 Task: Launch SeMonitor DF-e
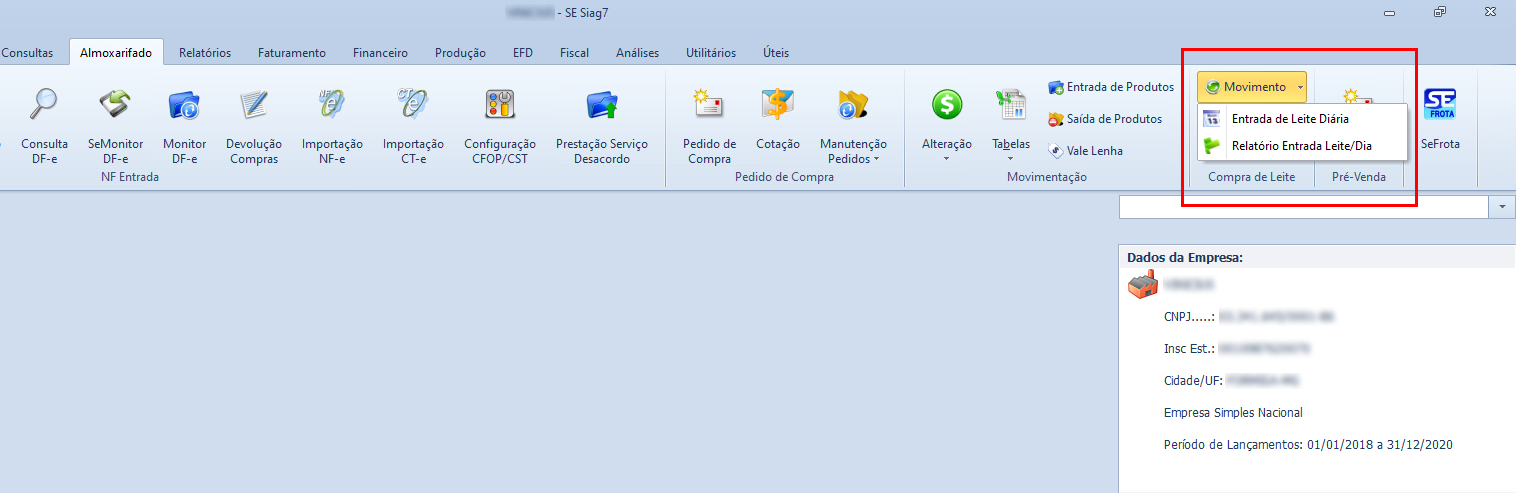tap(115, 119)
